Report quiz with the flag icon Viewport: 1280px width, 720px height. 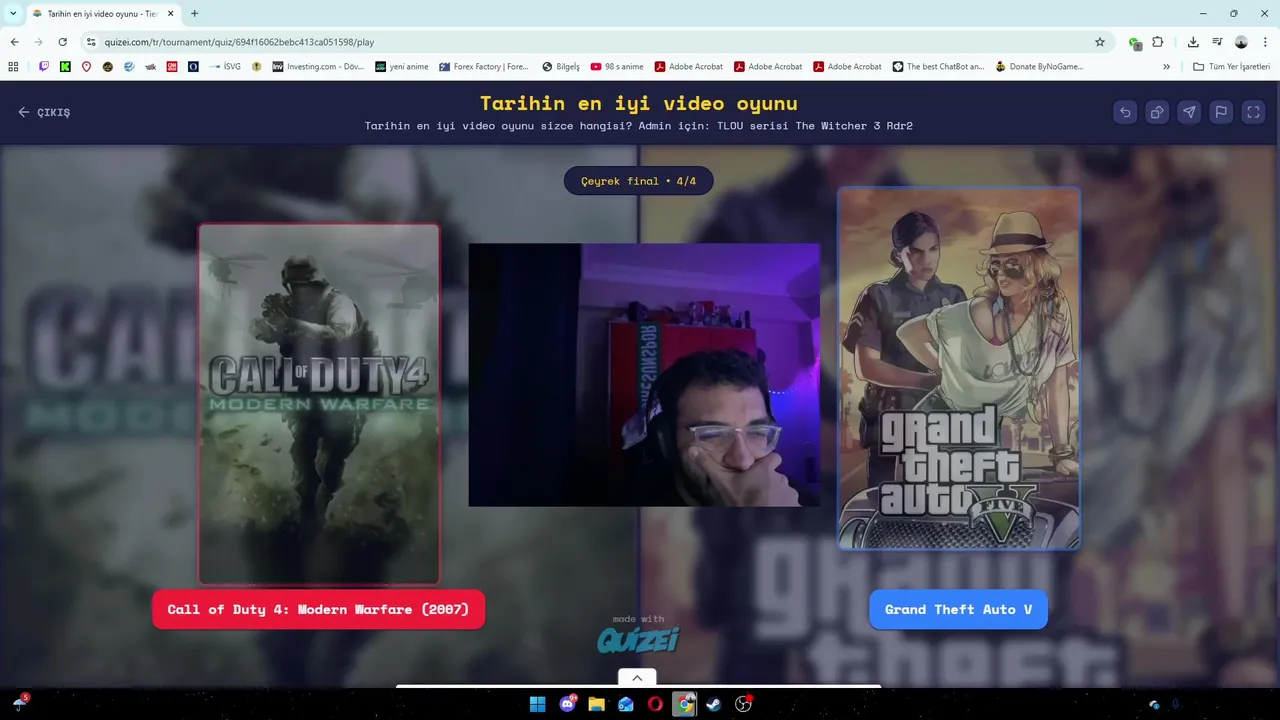pyautogui.click(x=1221, y=112)
